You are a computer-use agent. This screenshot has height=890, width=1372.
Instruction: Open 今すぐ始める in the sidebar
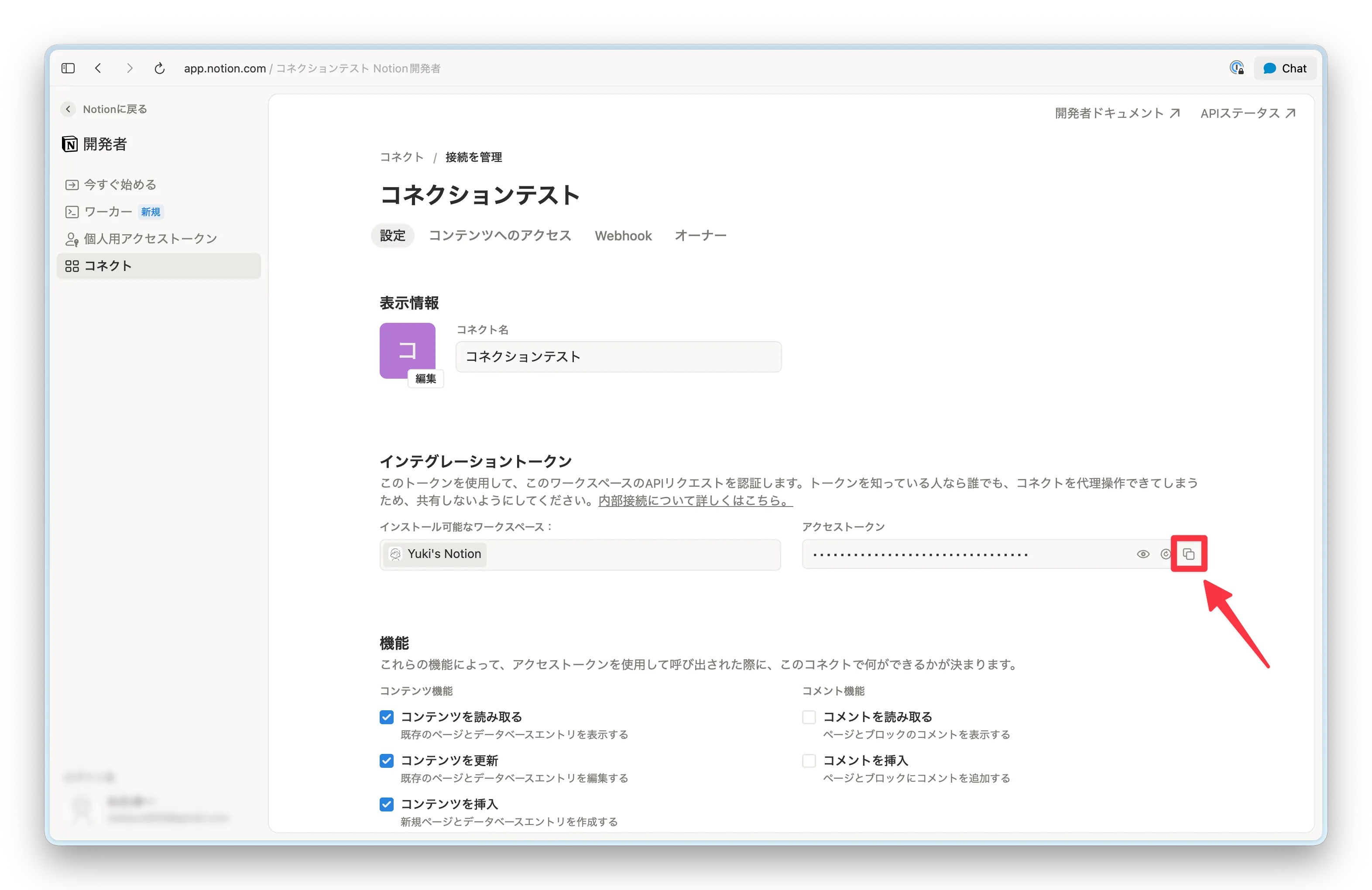pyautogui.click(x=158, y=185)
